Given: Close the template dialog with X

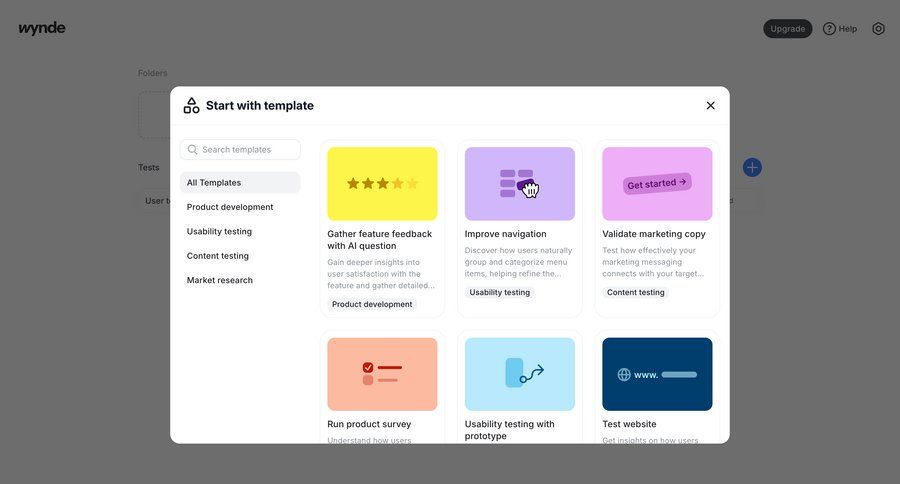Looking at the screenshot, I should (x=711, y=105).
